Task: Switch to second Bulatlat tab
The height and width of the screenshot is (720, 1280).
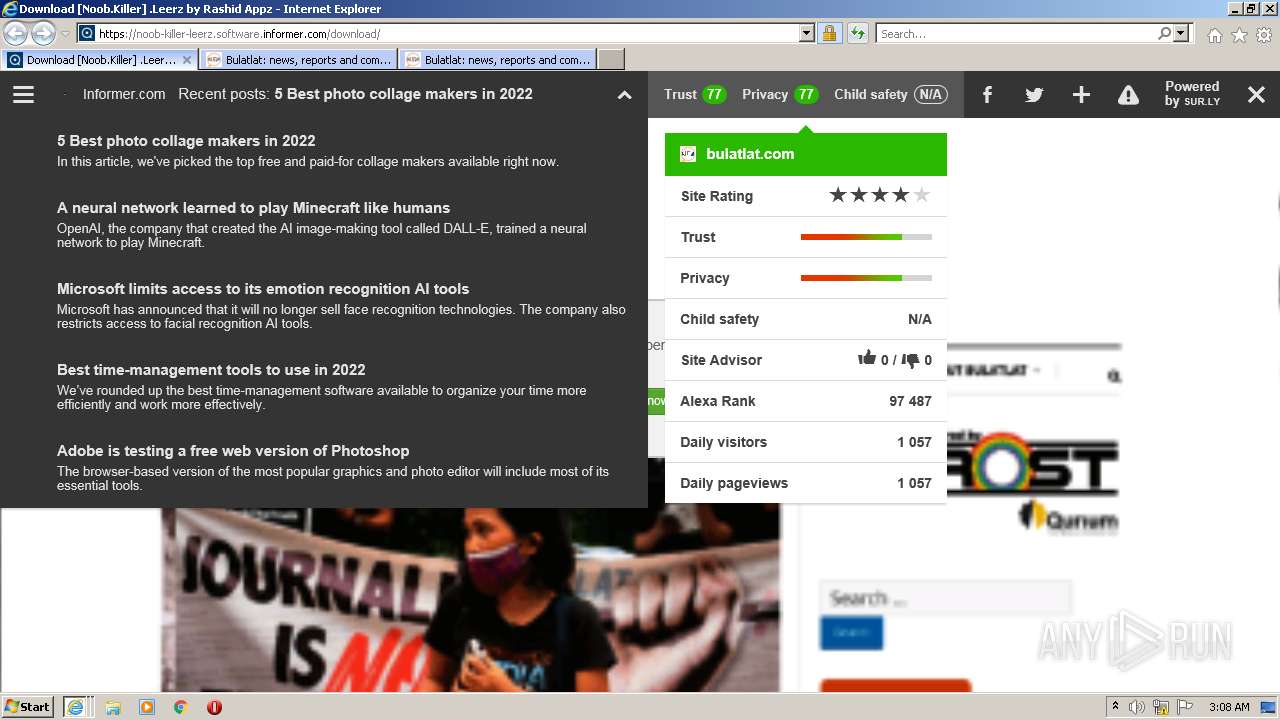Action: pyautogui.click(x=298, y=60)
